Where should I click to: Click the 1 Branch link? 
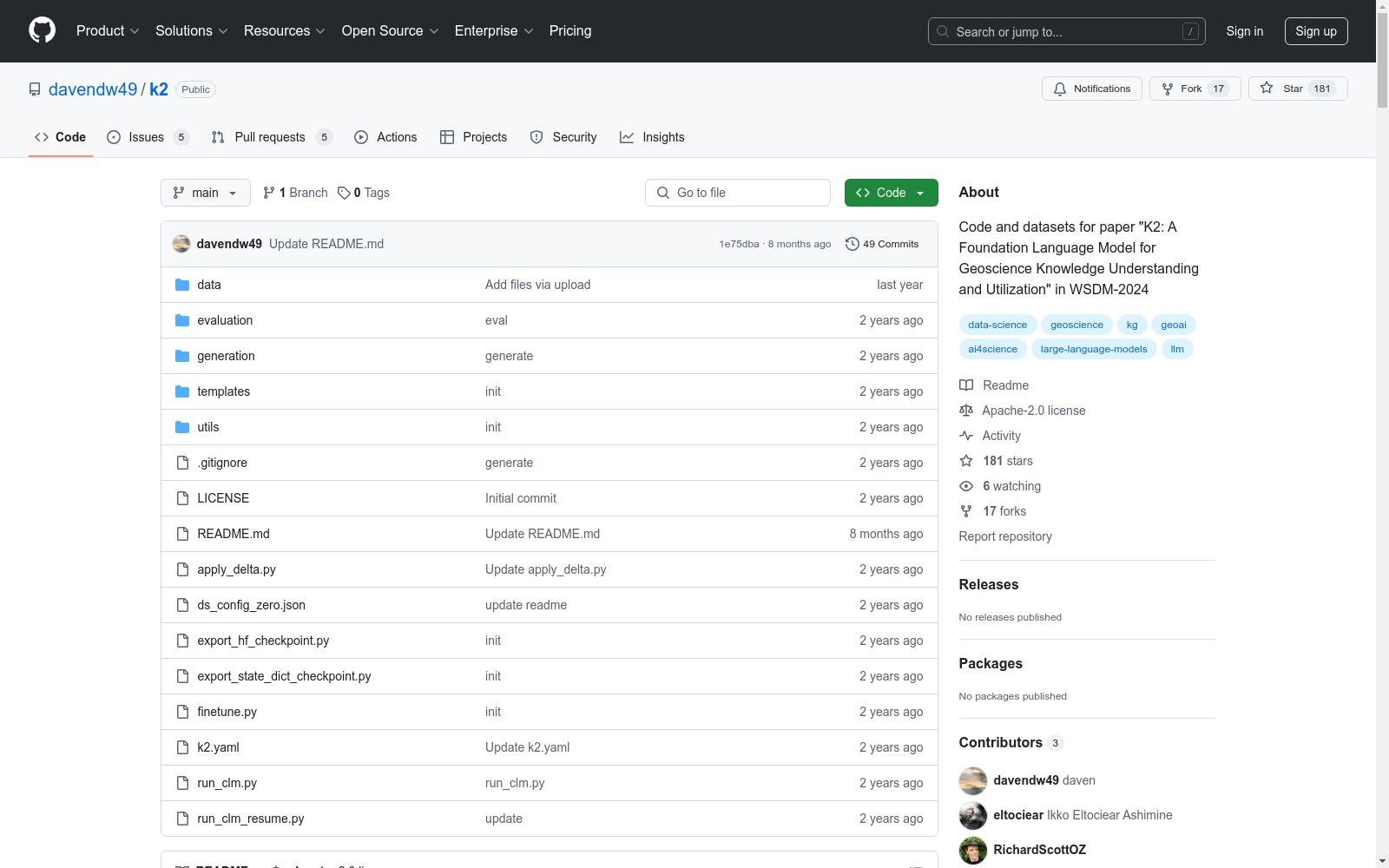295,193
